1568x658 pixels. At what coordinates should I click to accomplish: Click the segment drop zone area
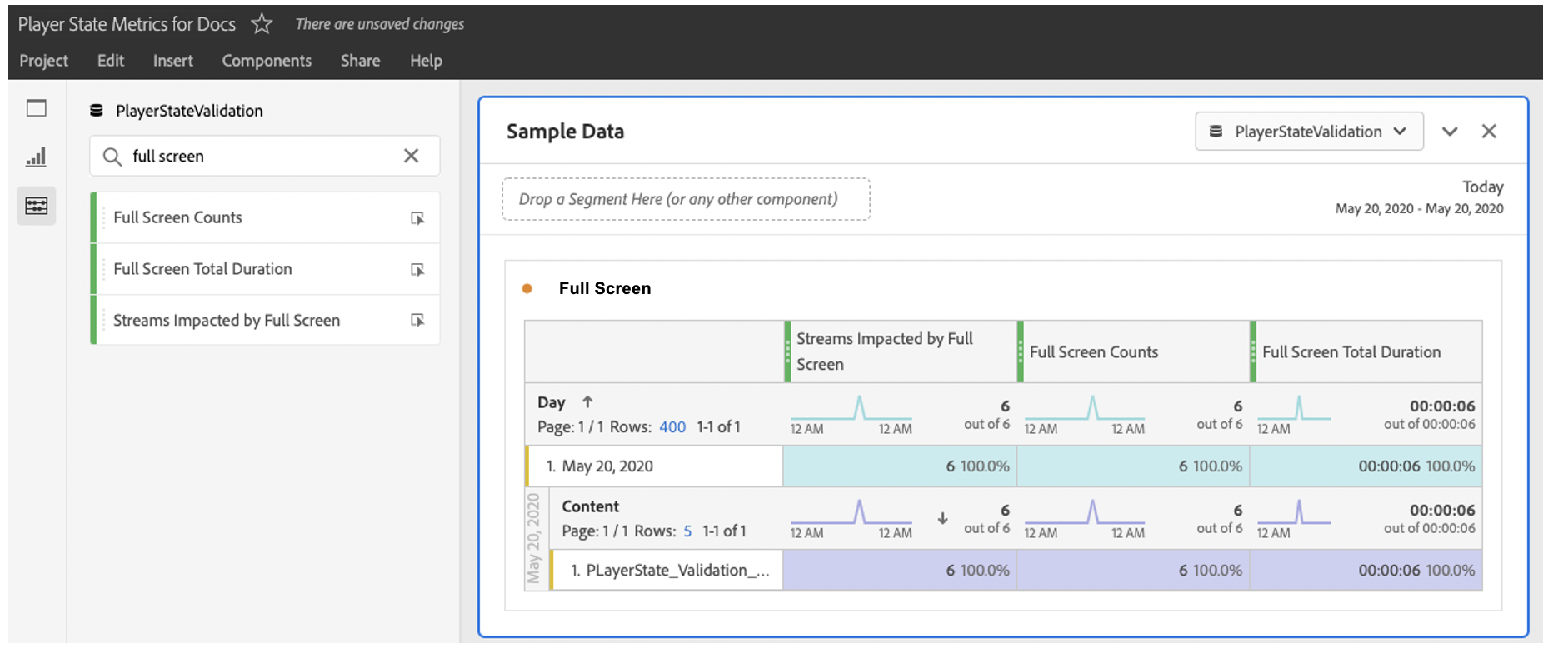pyautogui.click(x=686, y=199)
